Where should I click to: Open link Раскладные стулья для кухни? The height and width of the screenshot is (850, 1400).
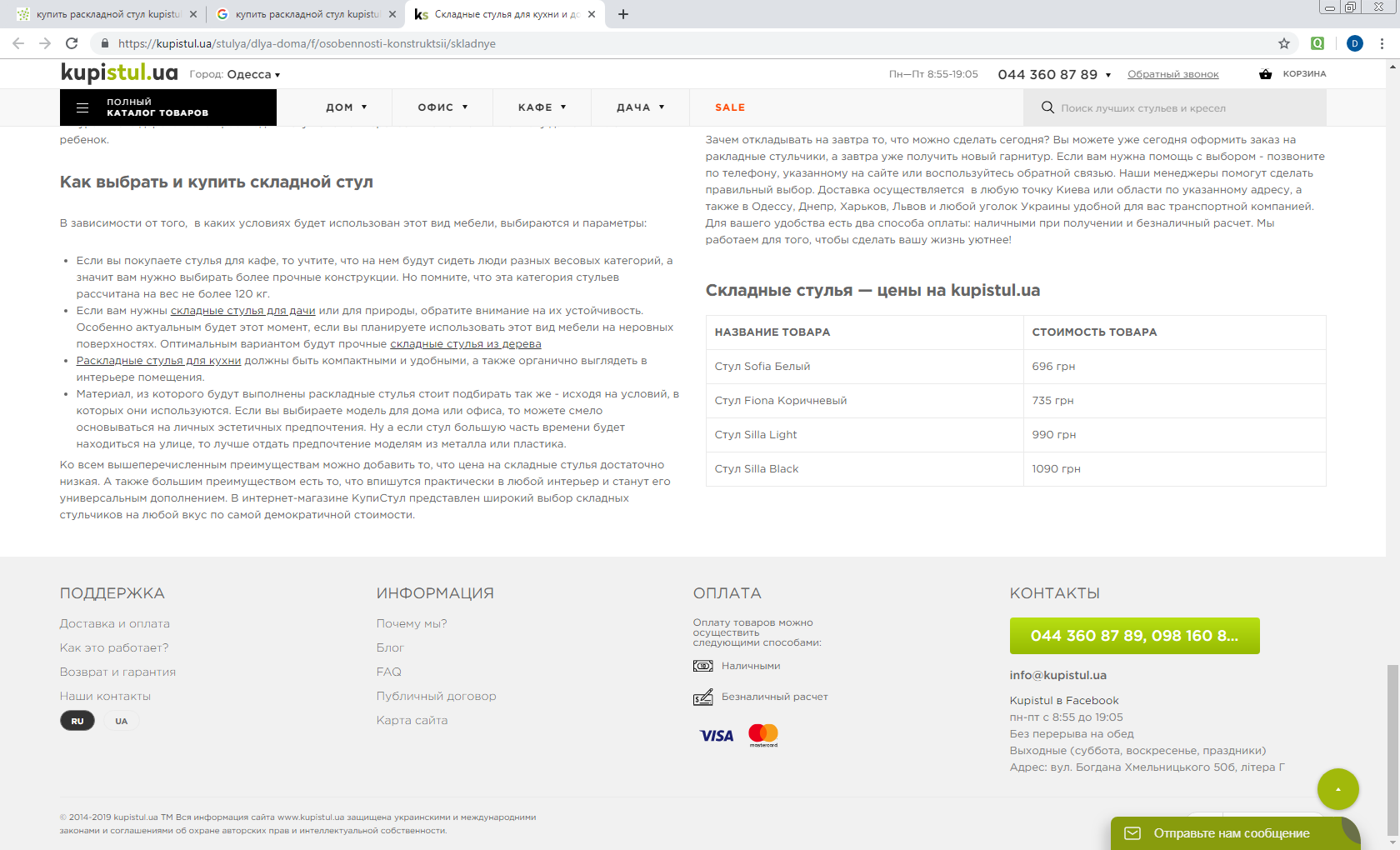coord(158,361)
